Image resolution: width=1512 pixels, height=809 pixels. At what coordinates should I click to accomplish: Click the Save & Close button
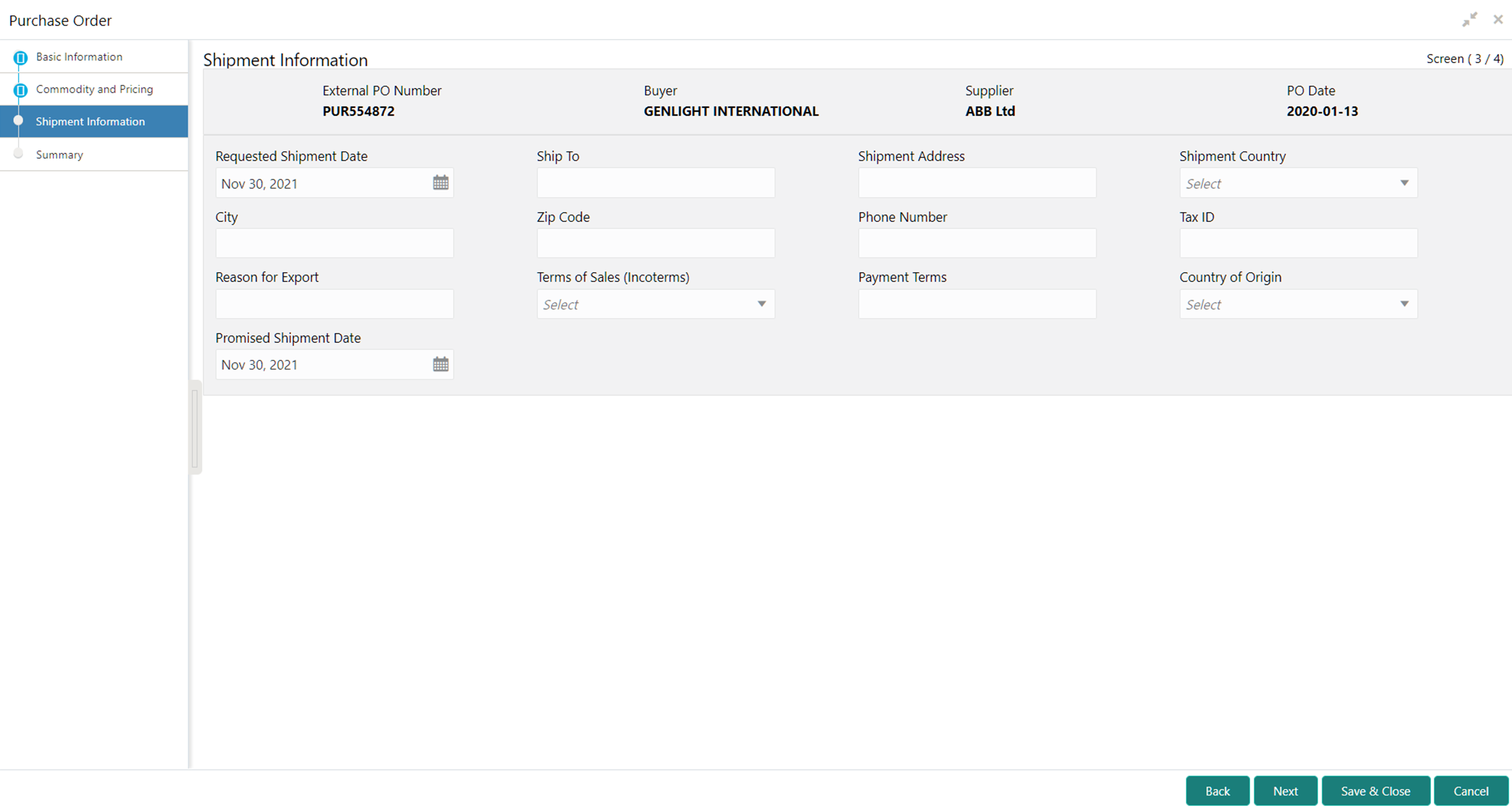1375,791
